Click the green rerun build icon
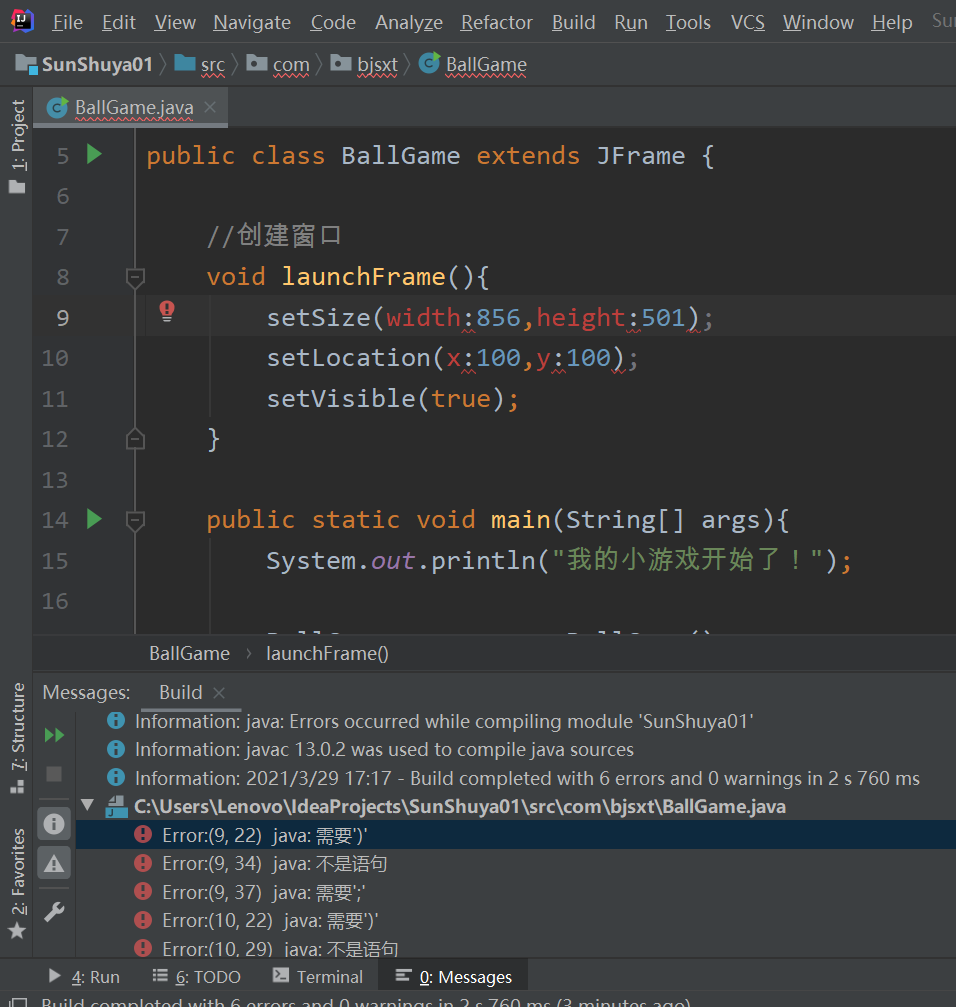 point(54,735)
